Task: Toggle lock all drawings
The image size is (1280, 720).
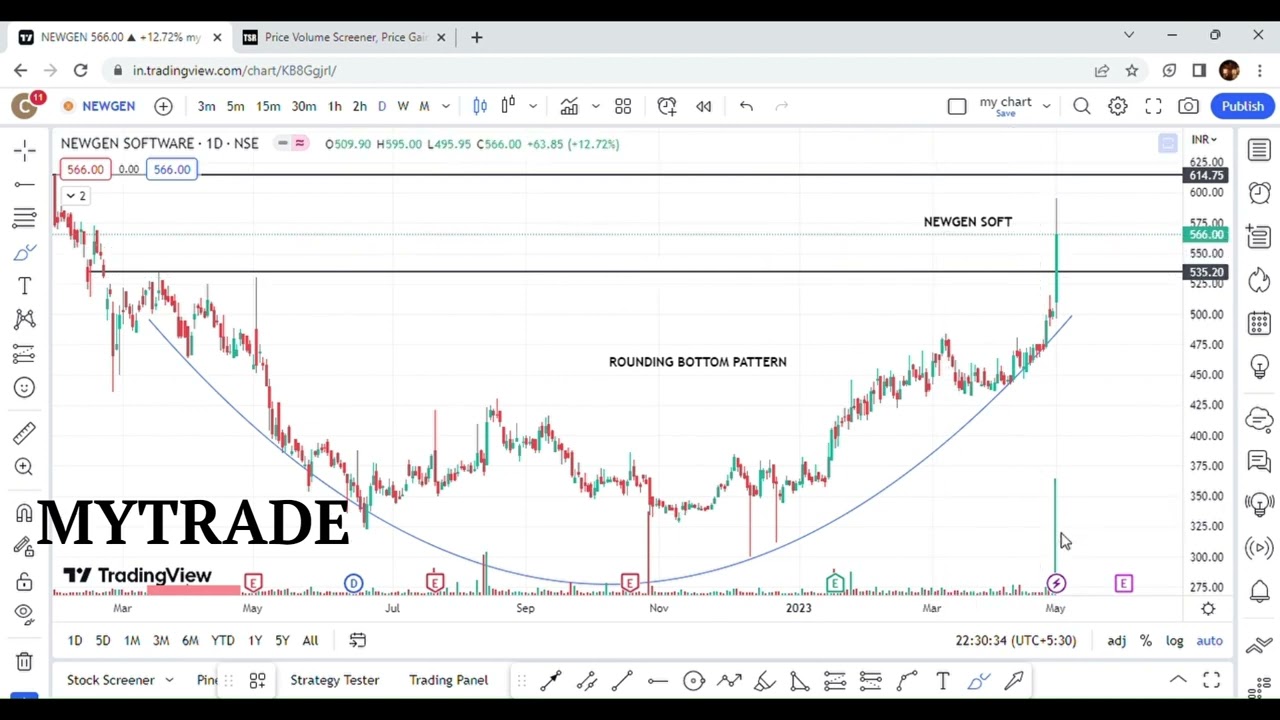Action: (25, 581)
